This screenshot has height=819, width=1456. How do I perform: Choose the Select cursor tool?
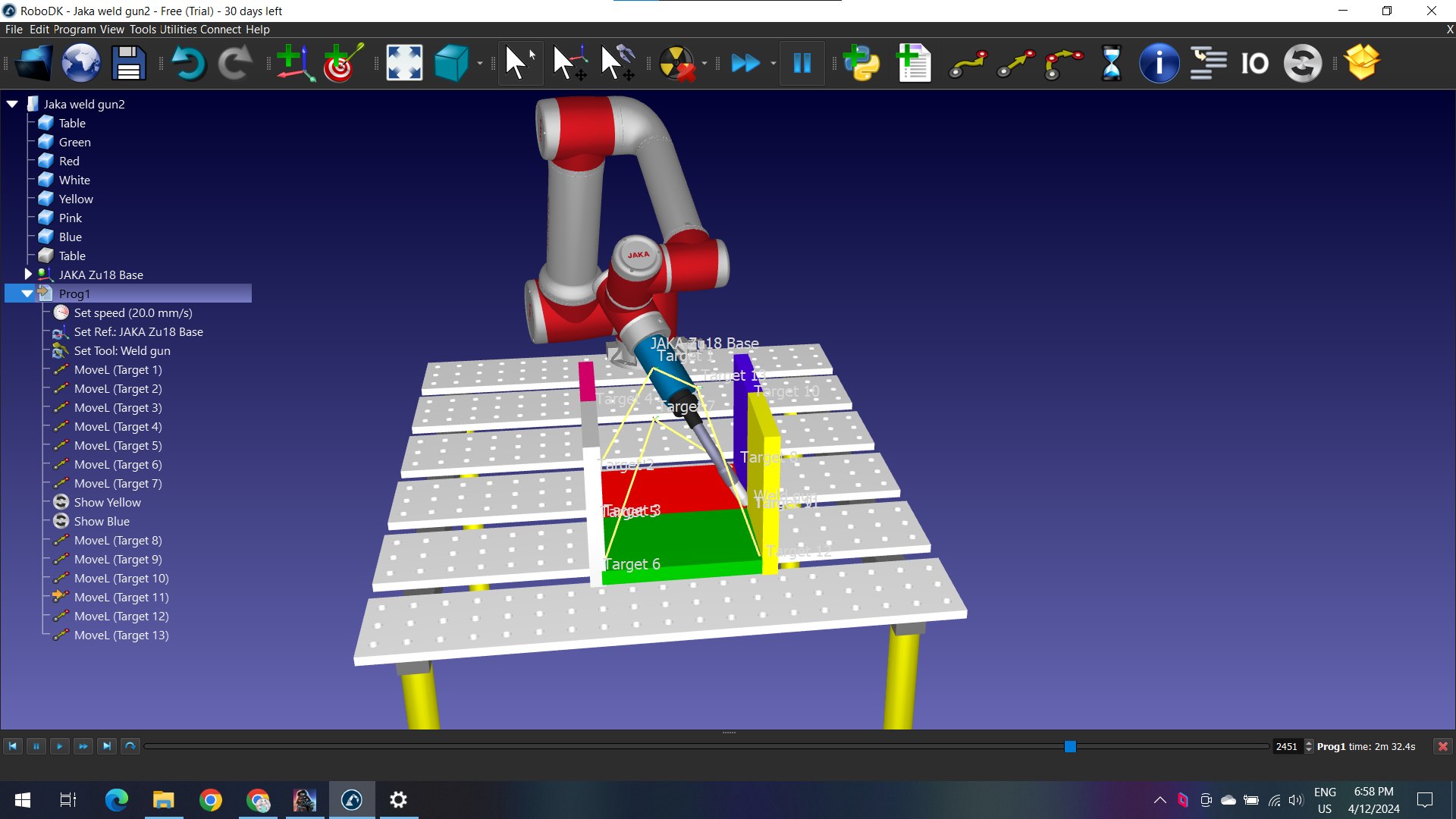tap(519, 63)
